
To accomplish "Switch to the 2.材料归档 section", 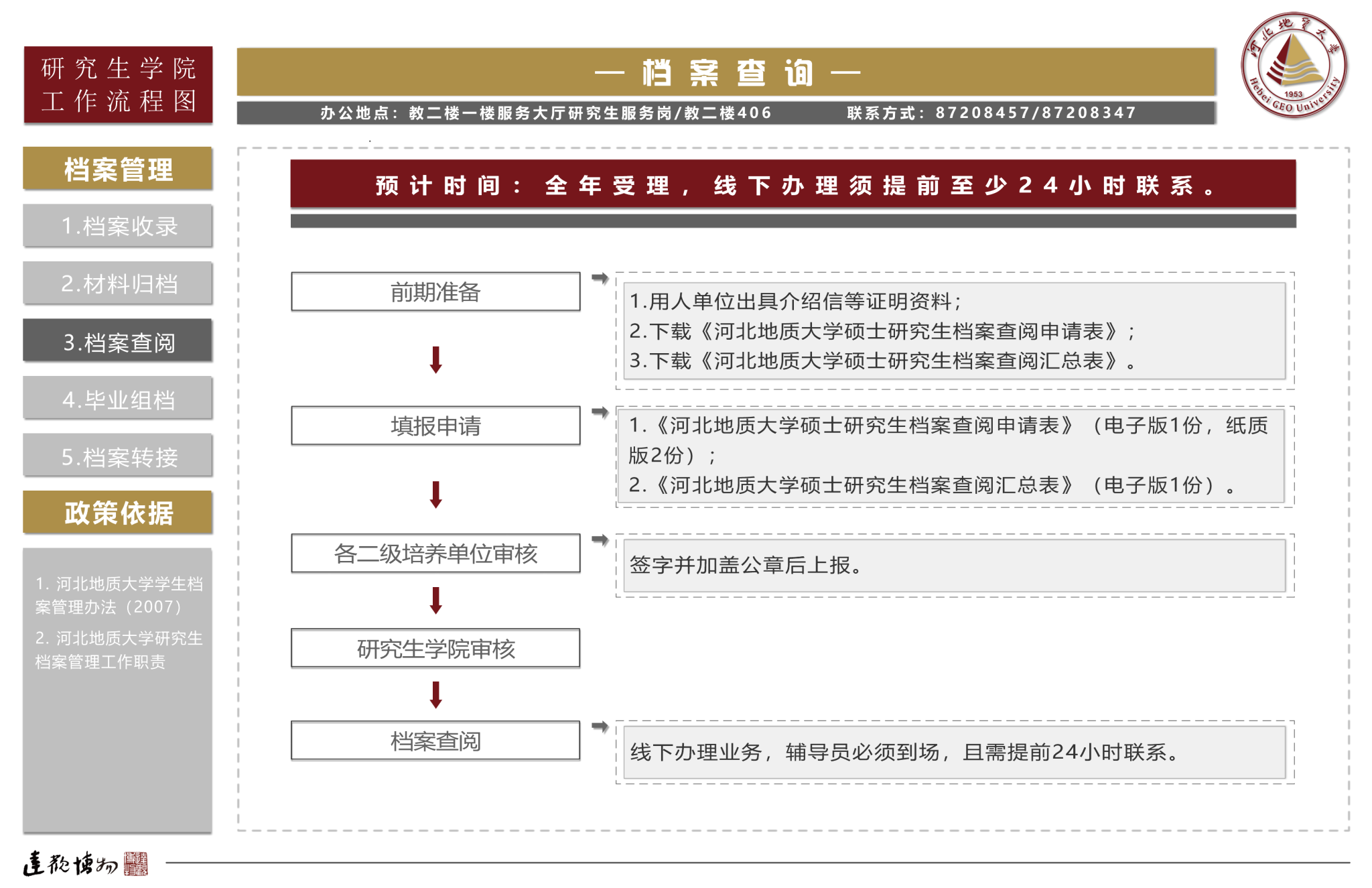I will click(x=118, y=283).
